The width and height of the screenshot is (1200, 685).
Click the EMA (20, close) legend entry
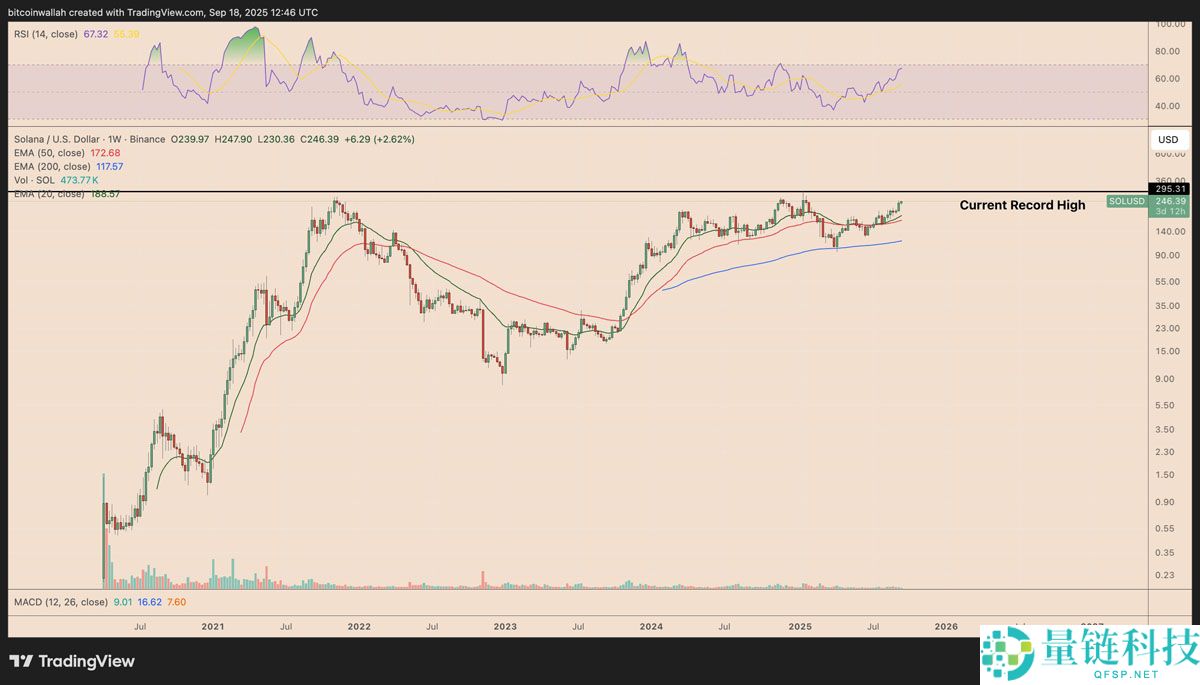click(x=50, y=194)
